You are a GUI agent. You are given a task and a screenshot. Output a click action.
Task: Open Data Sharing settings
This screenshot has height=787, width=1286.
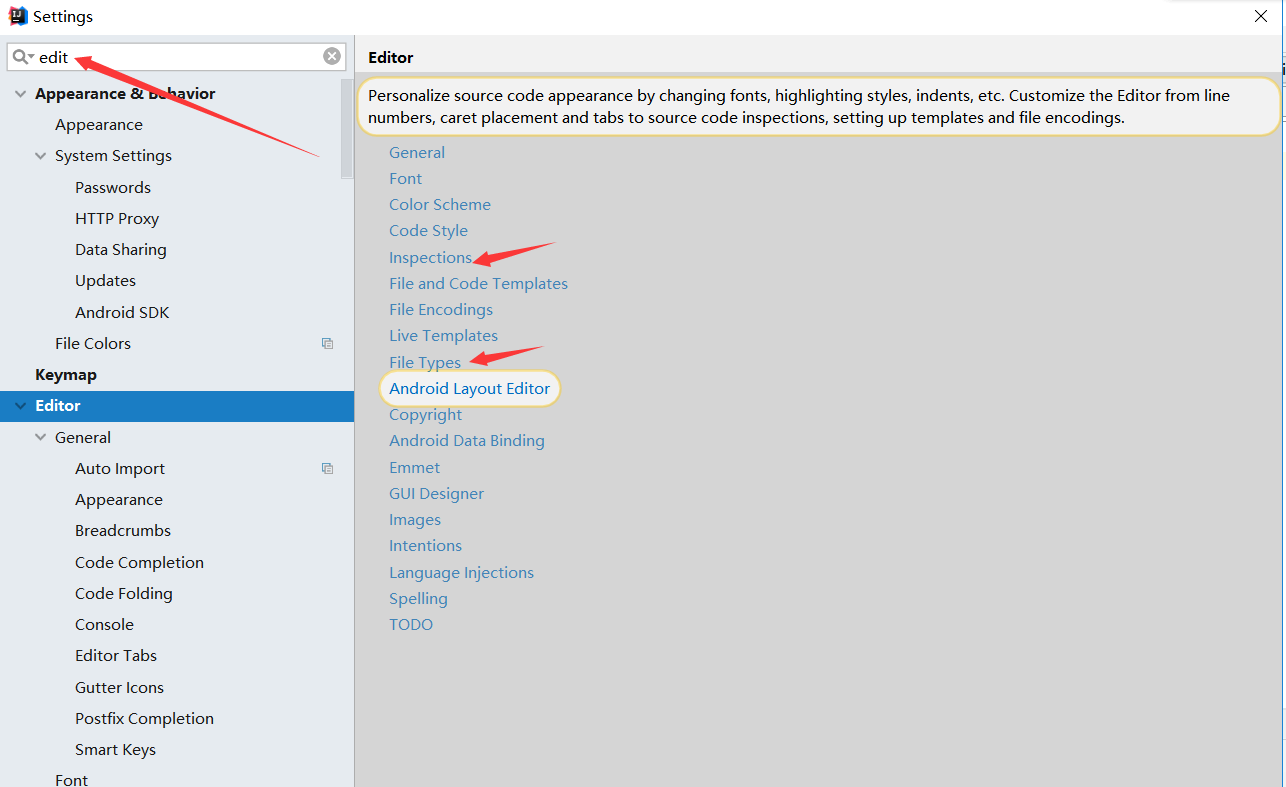(x=121, y=250)
